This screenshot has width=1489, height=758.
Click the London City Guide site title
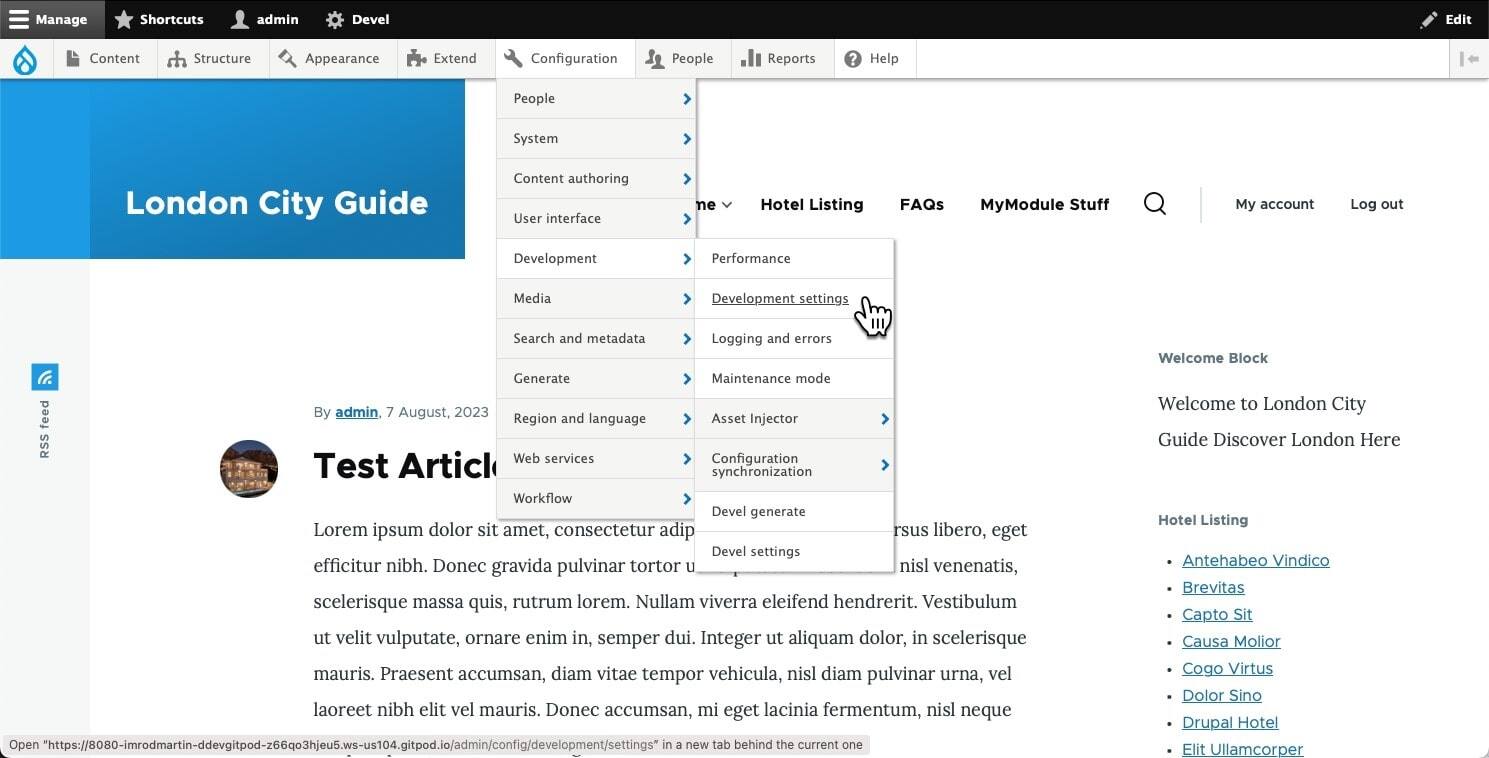point(277,203)
